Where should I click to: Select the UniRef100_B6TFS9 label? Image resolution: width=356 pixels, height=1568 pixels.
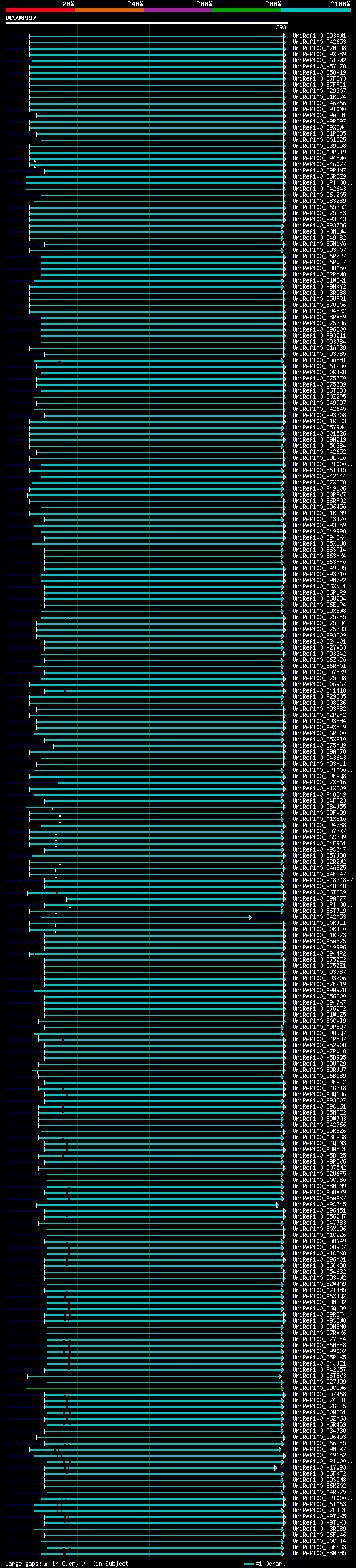tap(319, 893)
